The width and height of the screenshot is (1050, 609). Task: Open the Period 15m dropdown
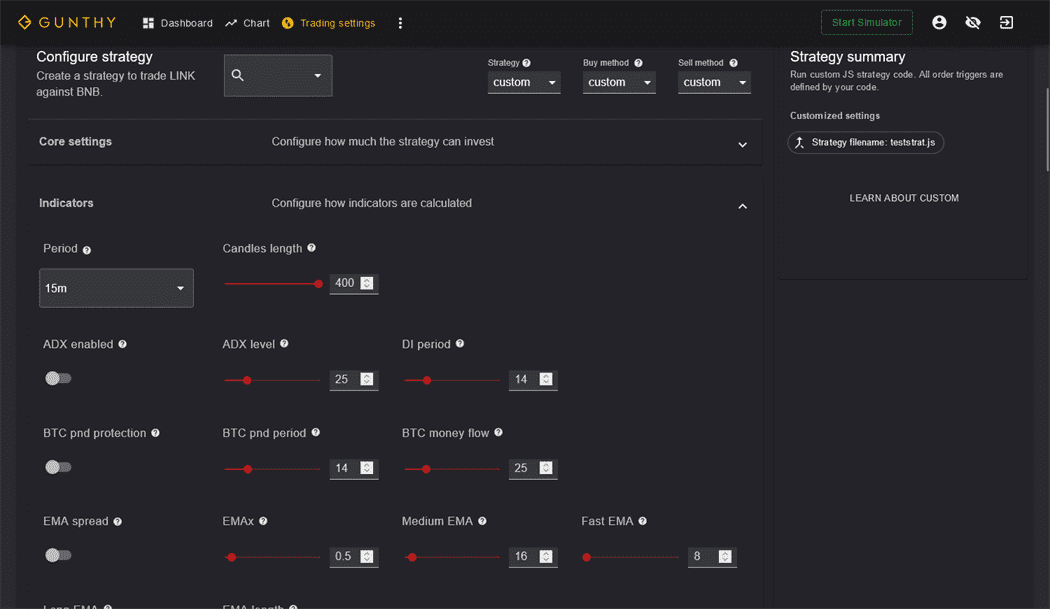click(116, 288)
